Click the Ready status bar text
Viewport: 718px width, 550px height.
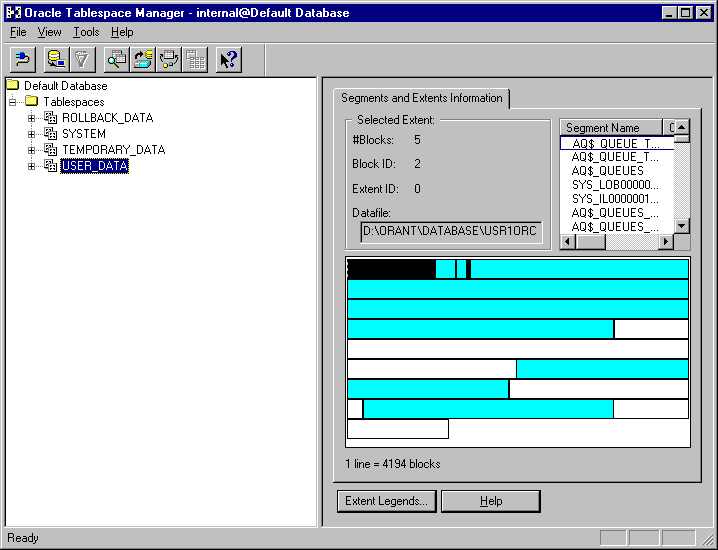click(23, 538)
